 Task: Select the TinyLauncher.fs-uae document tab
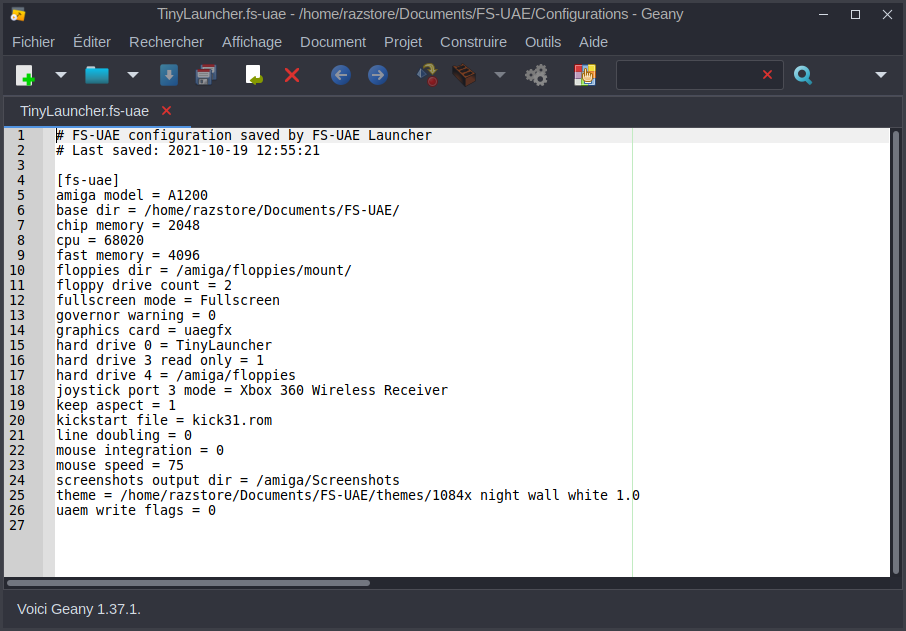pos(84,111)
